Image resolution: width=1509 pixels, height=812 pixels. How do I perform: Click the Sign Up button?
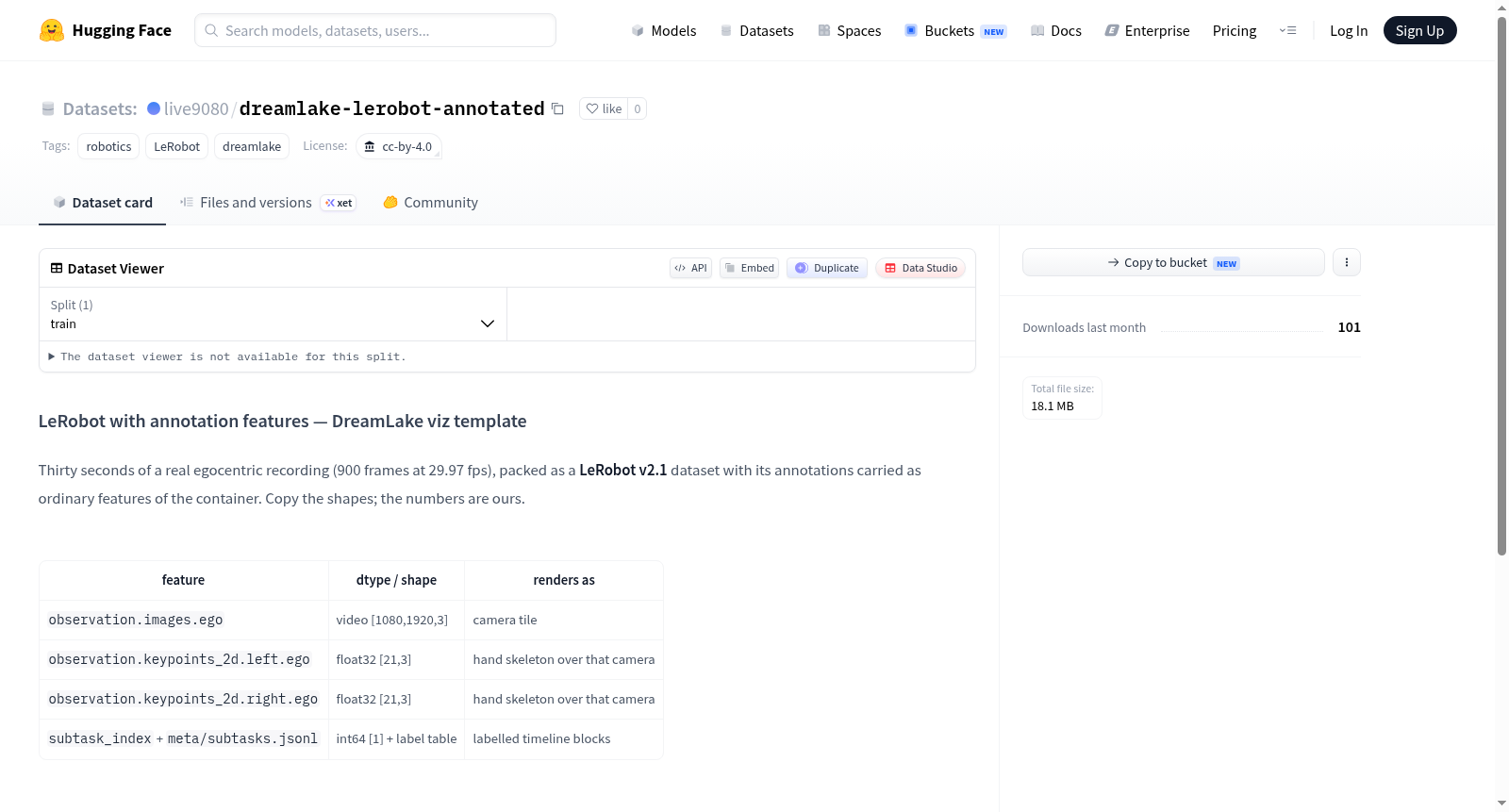click(1419, 30)
